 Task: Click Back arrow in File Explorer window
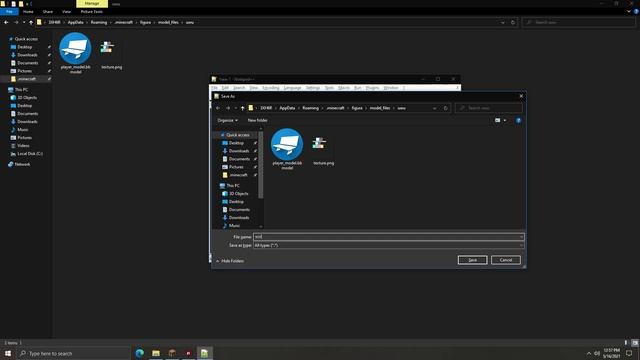point(6,22)
